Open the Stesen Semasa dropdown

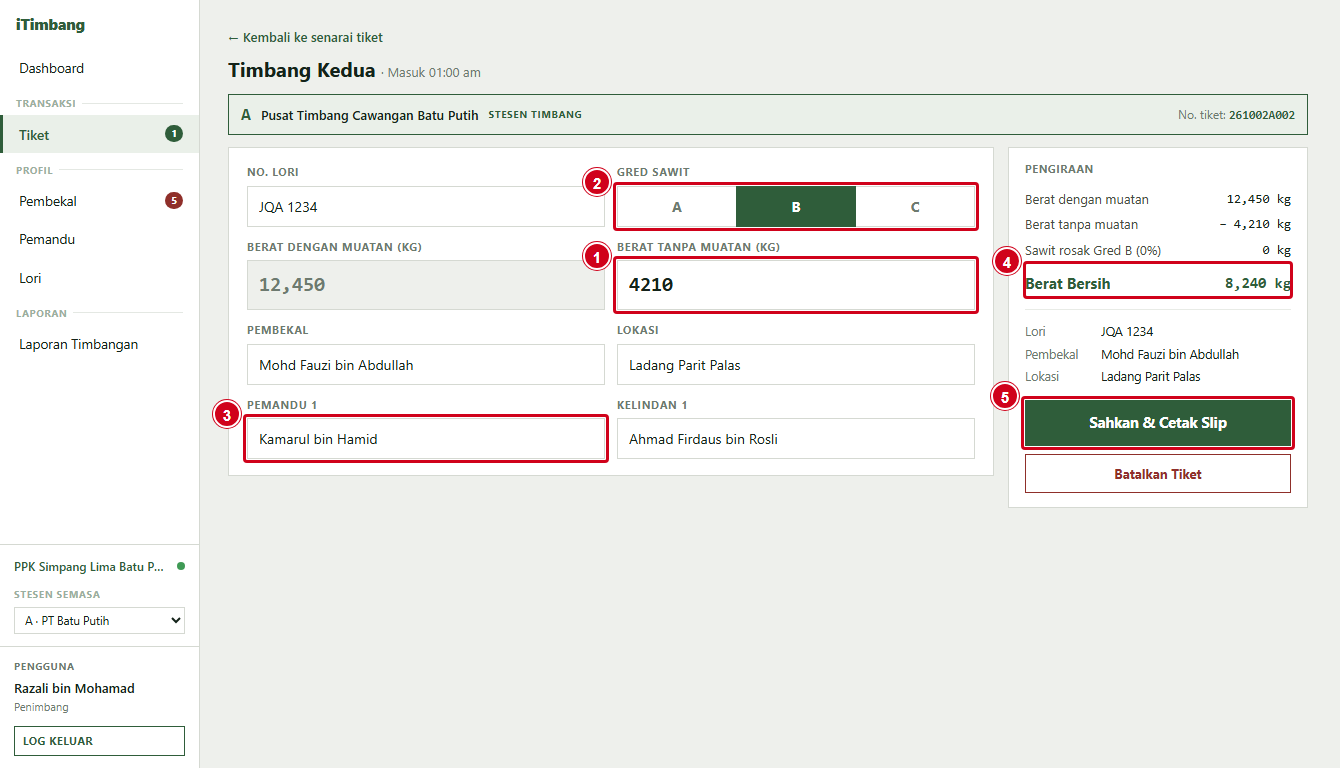[99, 621]
